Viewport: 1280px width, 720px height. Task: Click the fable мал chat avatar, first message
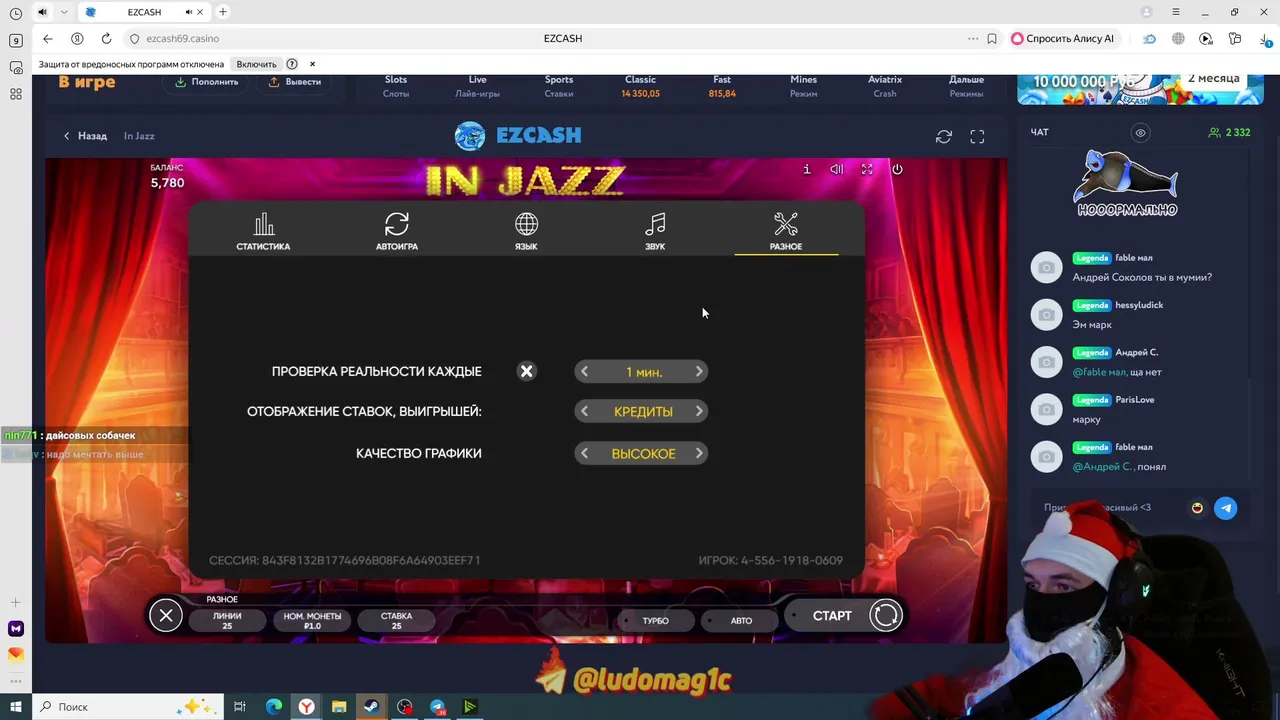(x=1046, y=267)
